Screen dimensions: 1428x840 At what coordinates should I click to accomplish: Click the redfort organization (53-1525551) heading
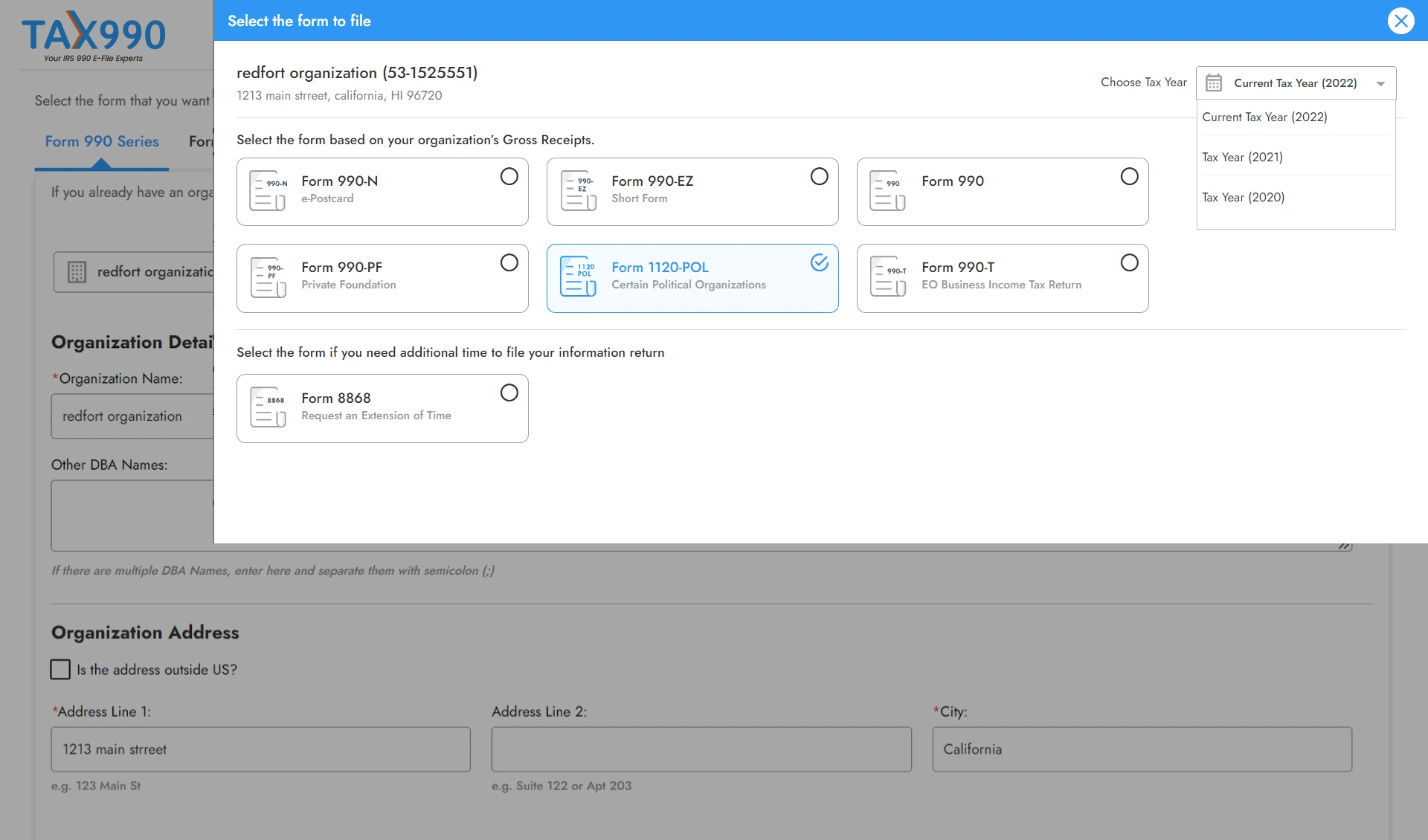click(x=357, y=73)
